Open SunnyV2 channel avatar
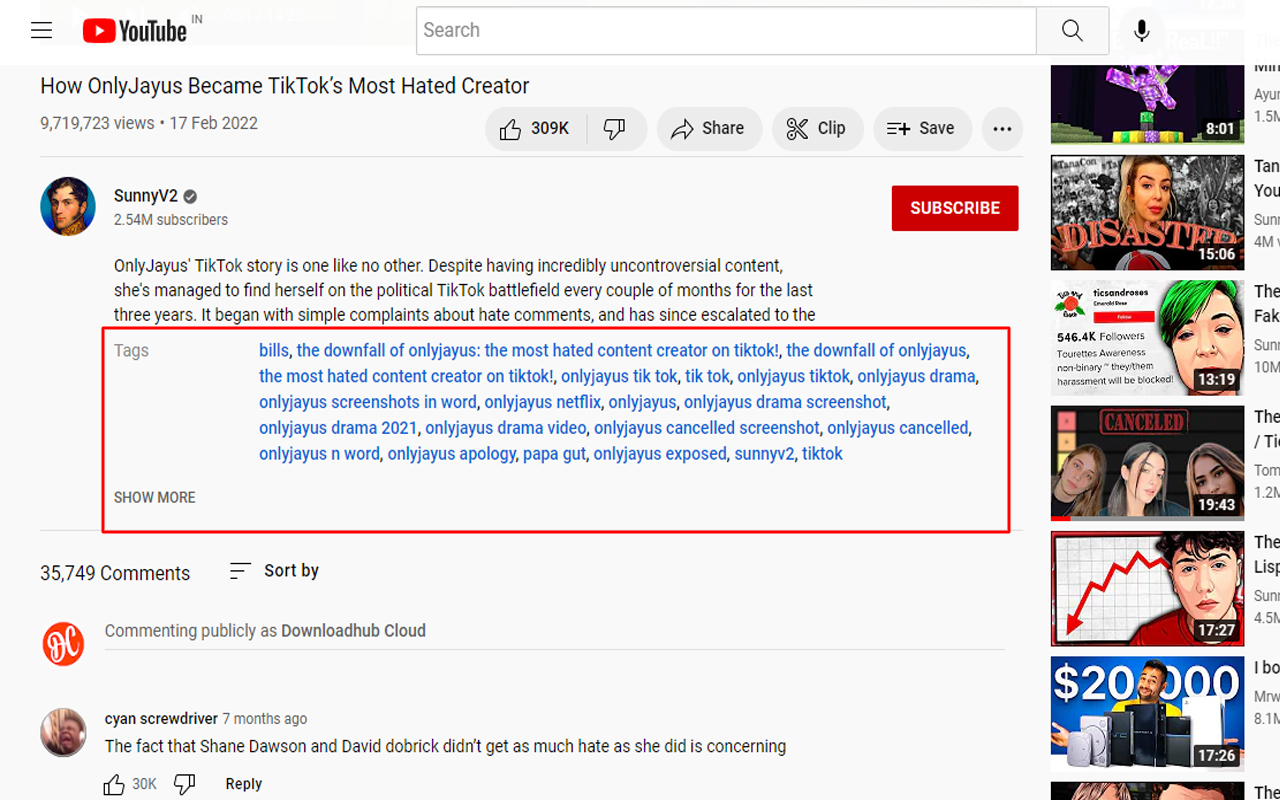Image resolution: width=1280 pixels, height=800 pixels. tap(68, 206)
